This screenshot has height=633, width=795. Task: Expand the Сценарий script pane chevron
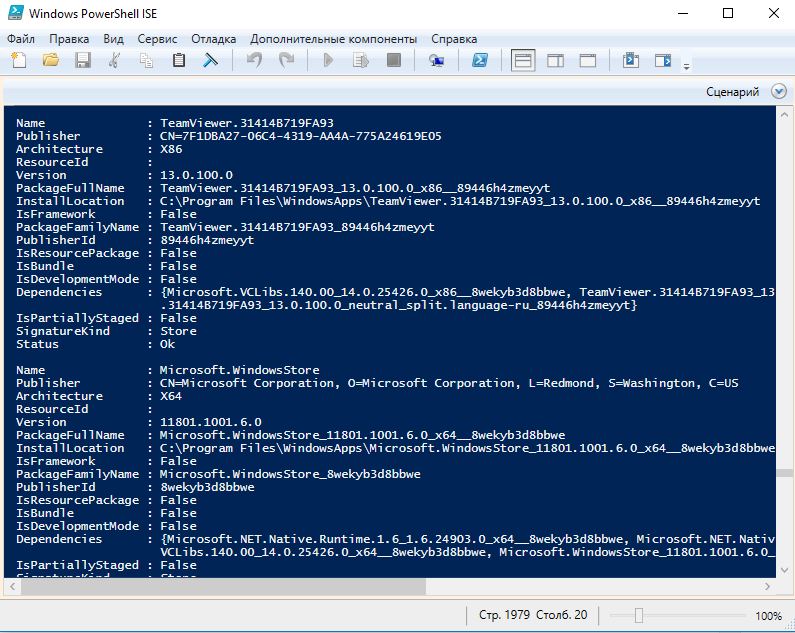pos(779,91)
